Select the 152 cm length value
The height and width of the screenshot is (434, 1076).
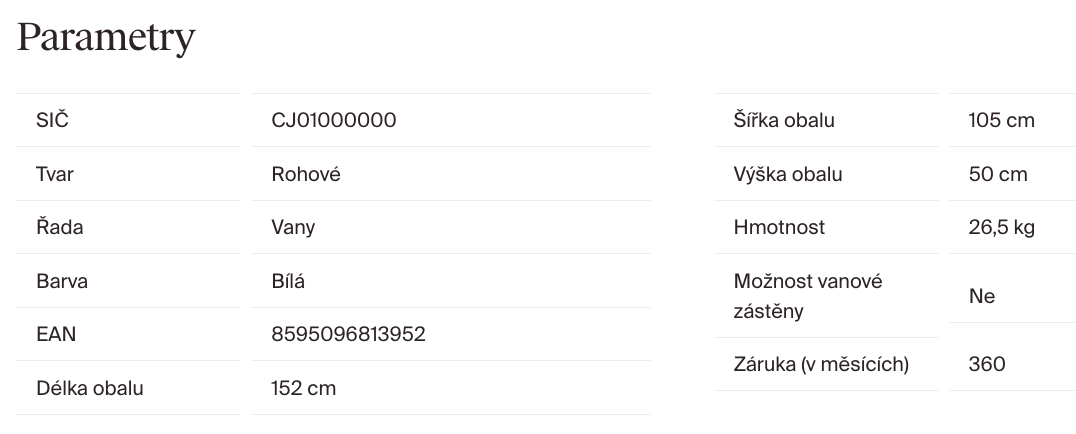303,388
